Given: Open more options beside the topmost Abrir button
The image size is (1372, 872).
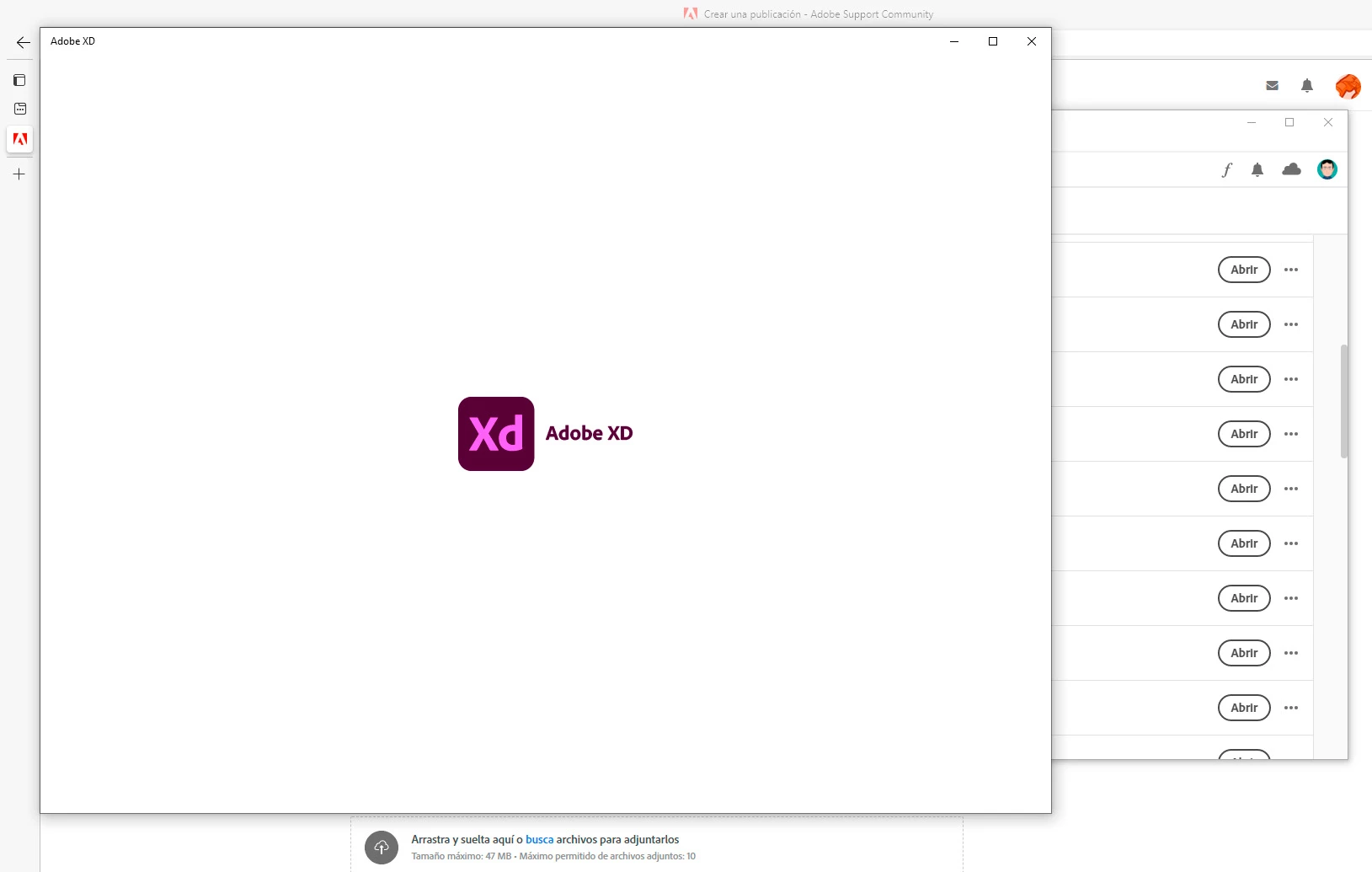Looking at the screenshot, I should [x=1291, y=270].
